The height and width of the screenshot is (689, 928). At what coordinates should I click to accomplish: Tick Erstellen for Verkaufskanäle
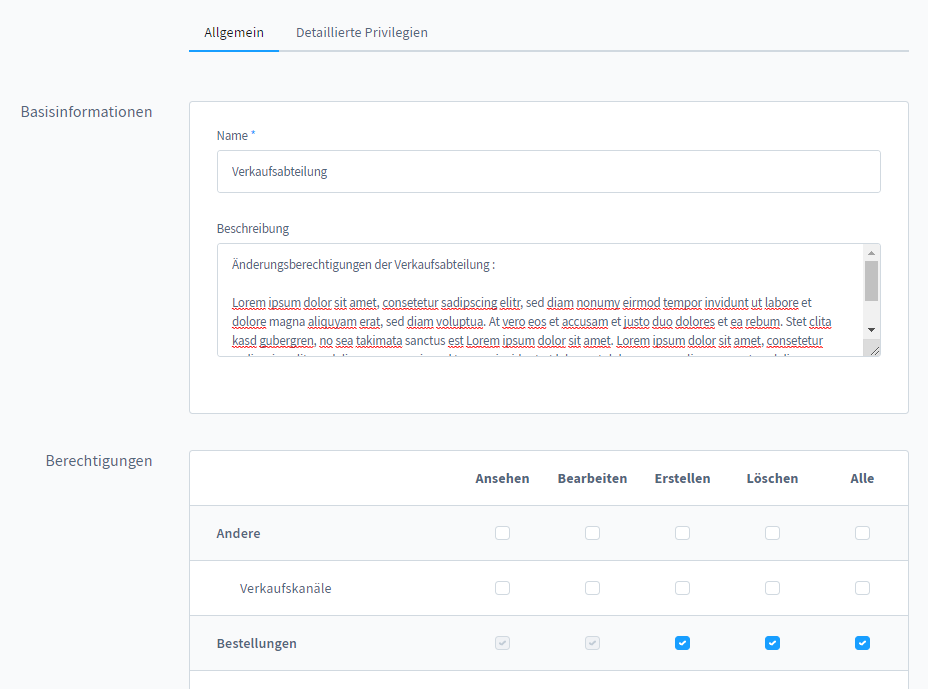click(682, 588)
